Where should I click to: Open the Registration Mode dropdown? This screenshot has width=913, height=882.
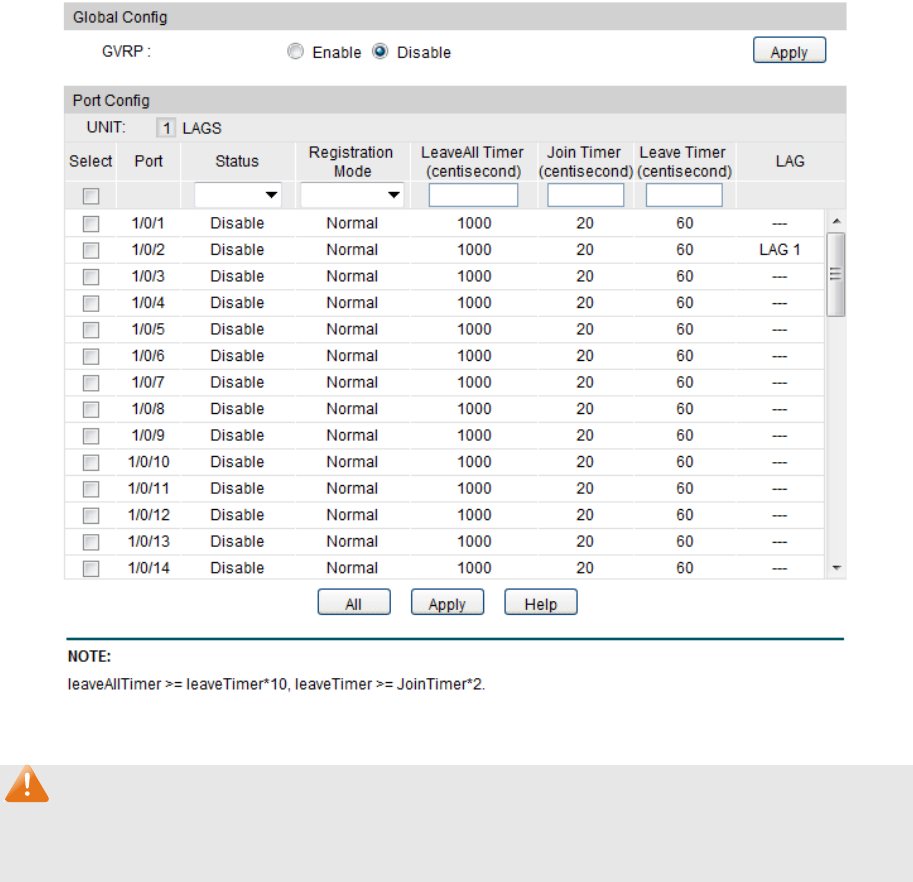click(x=352, y=195)
